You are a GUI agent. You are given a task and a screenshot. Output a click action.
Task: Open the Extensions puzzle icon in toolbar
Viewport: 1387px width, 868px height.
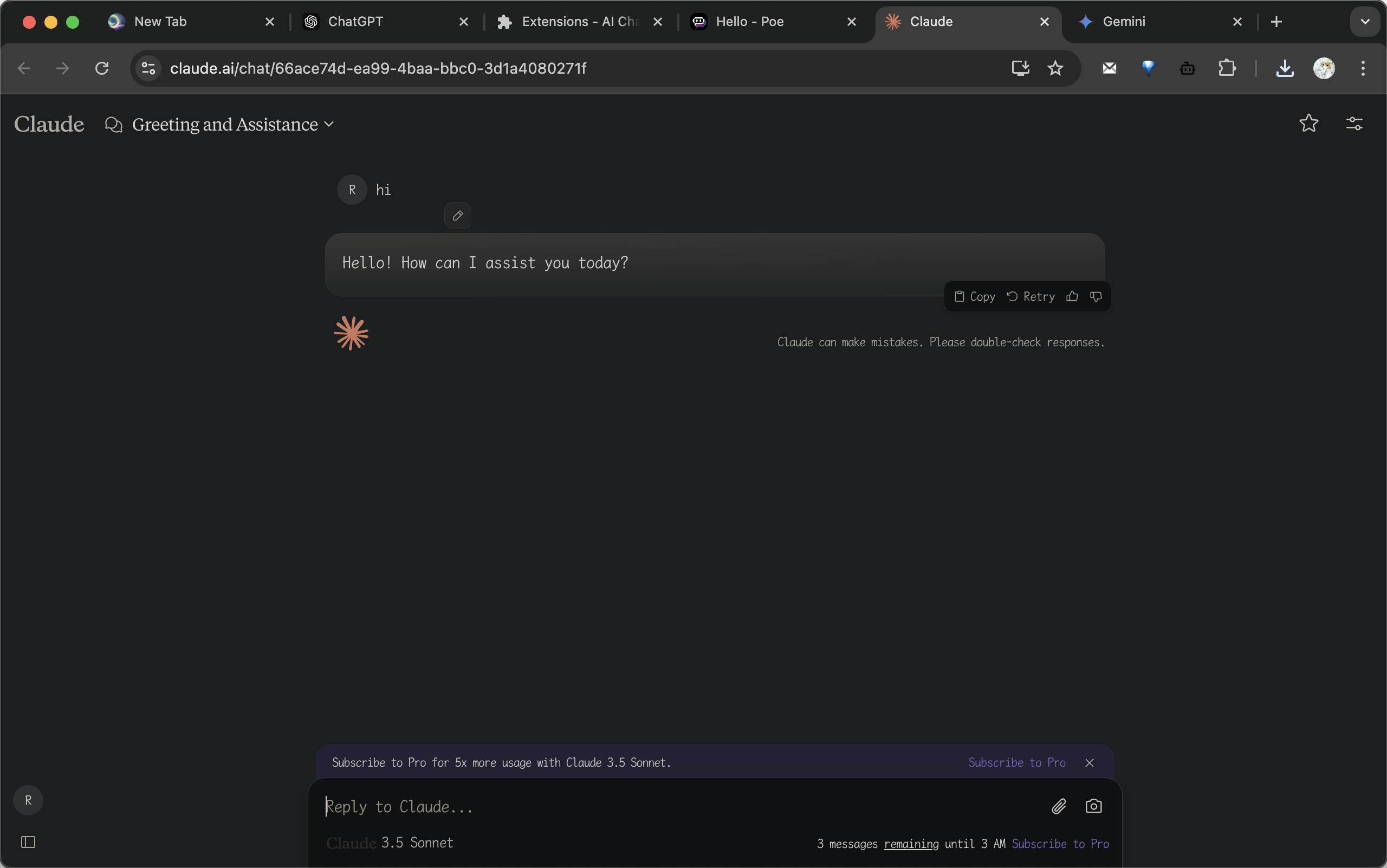tap(1227, 68)
